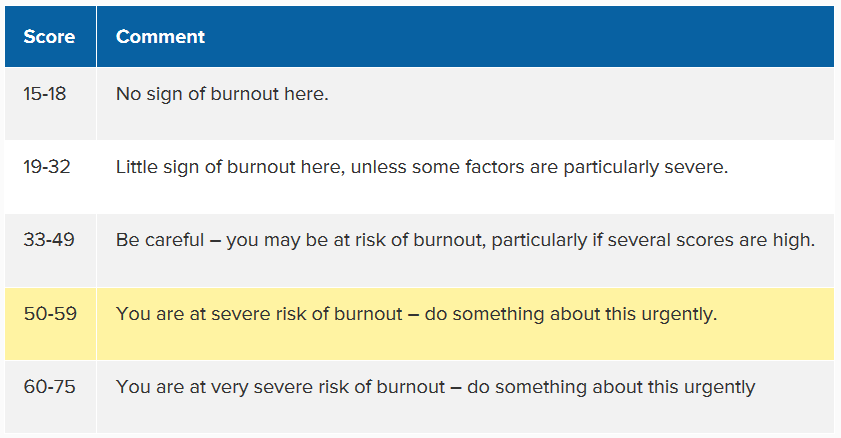The height and width of the screenshot is (438, 841).
Task: Click 'very severe risk of burnout' comment
Action: click(435, 387)
